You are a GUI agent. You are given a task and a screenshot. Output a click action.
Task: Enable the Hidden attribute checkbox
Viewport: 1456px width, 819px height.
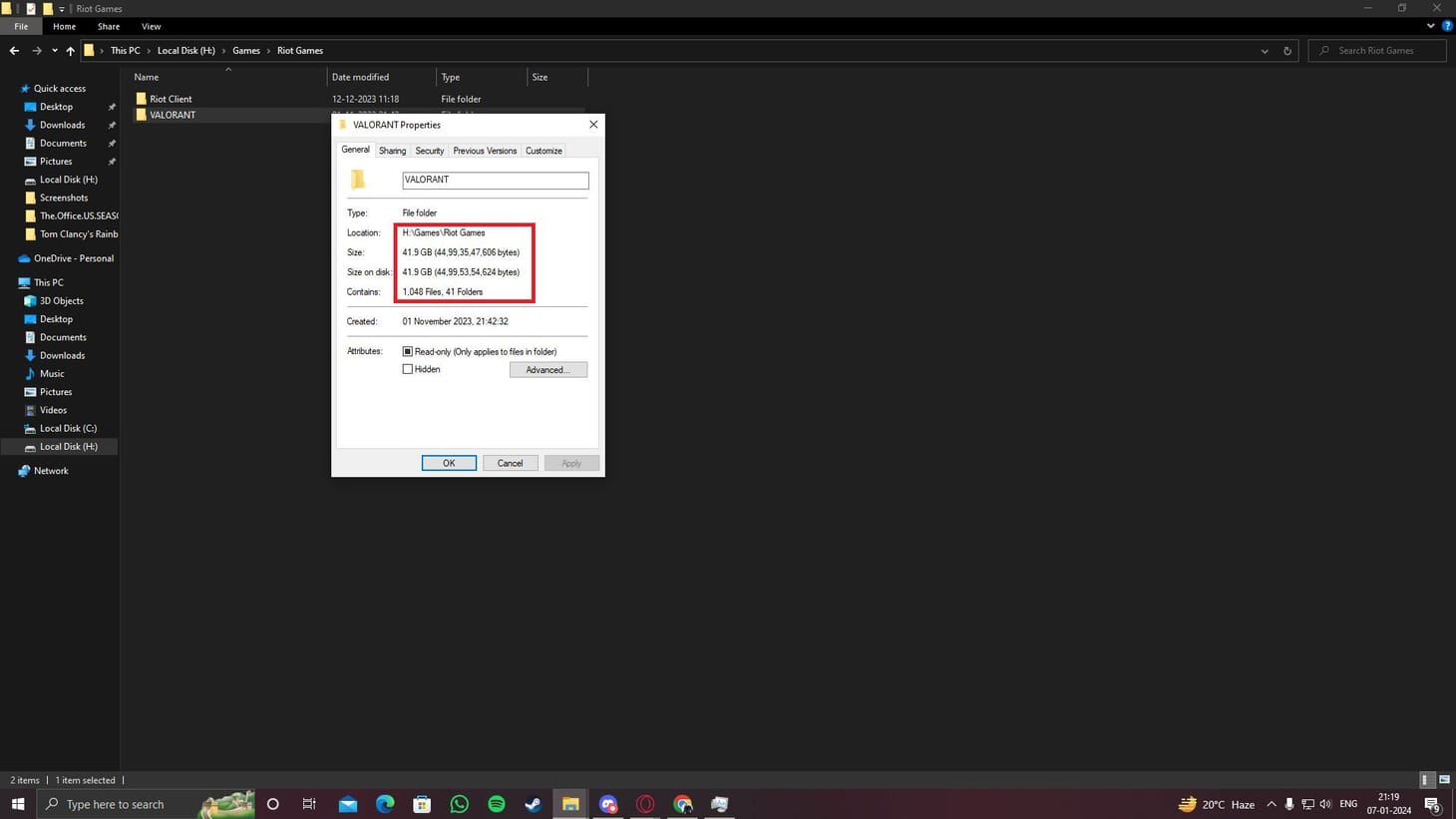point(407,369)
